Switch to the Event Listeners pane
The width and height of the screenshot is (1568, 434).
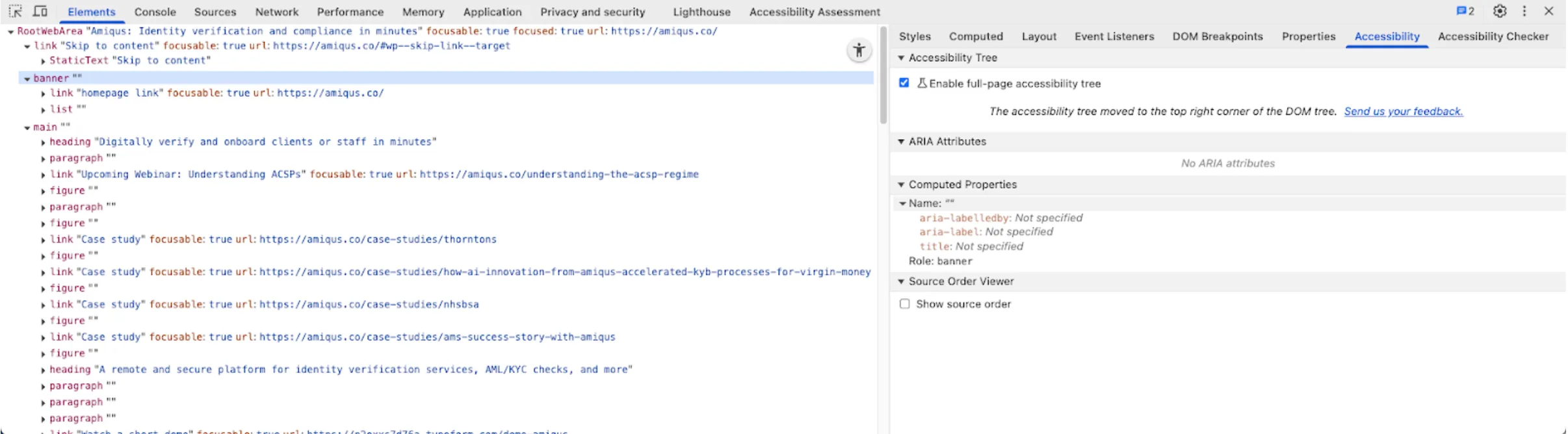click(1114, 36)
